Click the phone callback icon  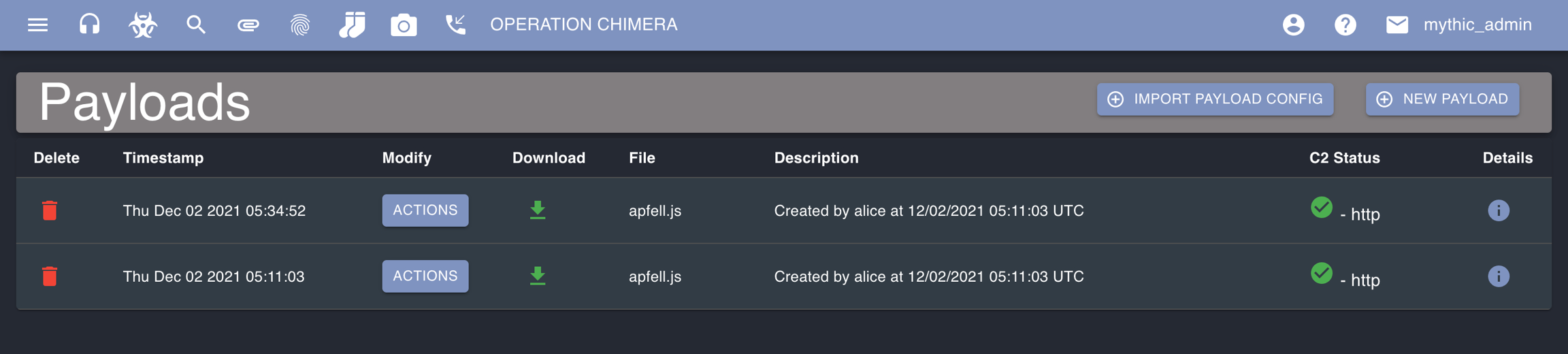(455, 25)
